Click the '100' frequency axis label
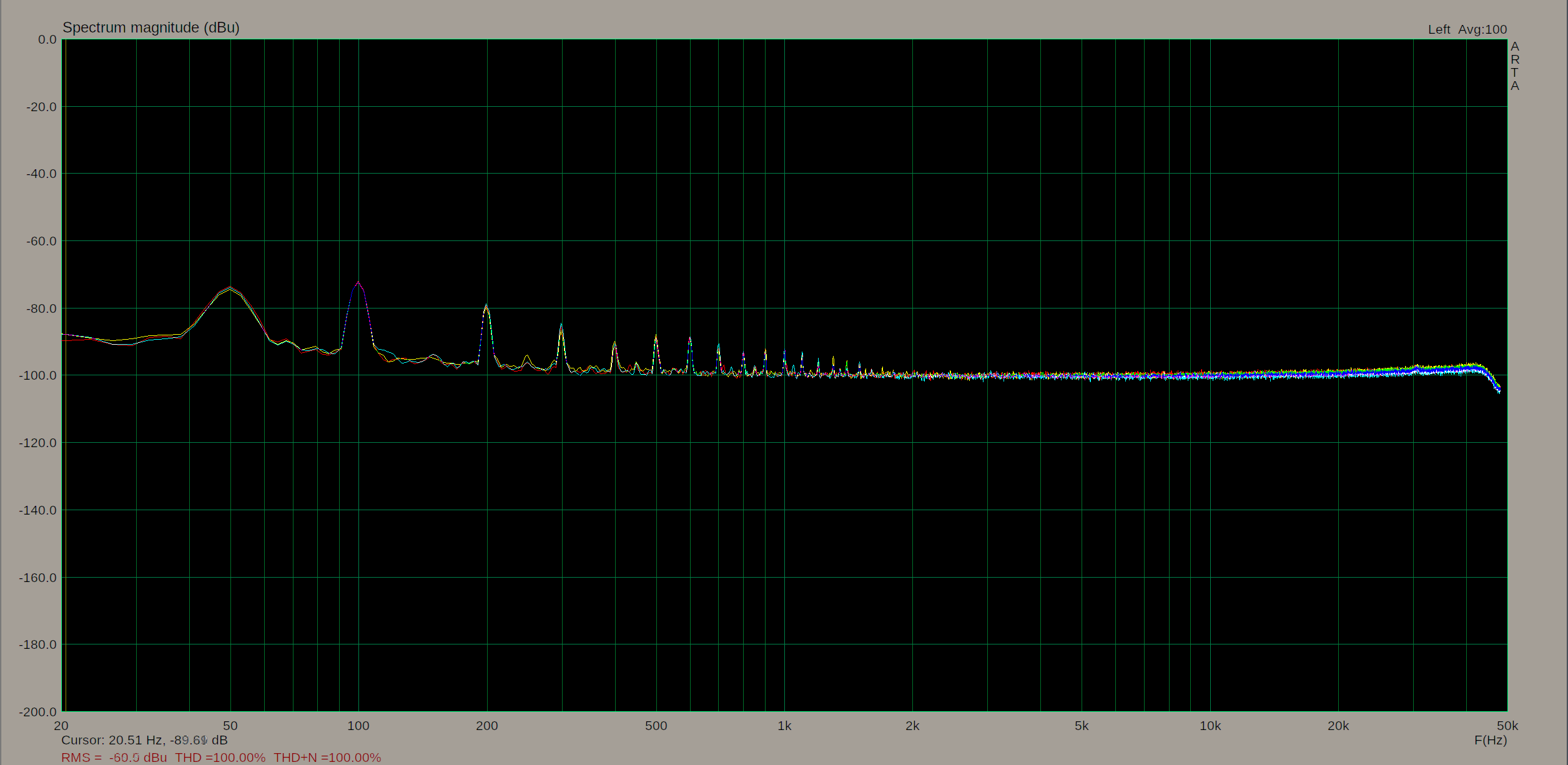 click(x=358, y=726)
